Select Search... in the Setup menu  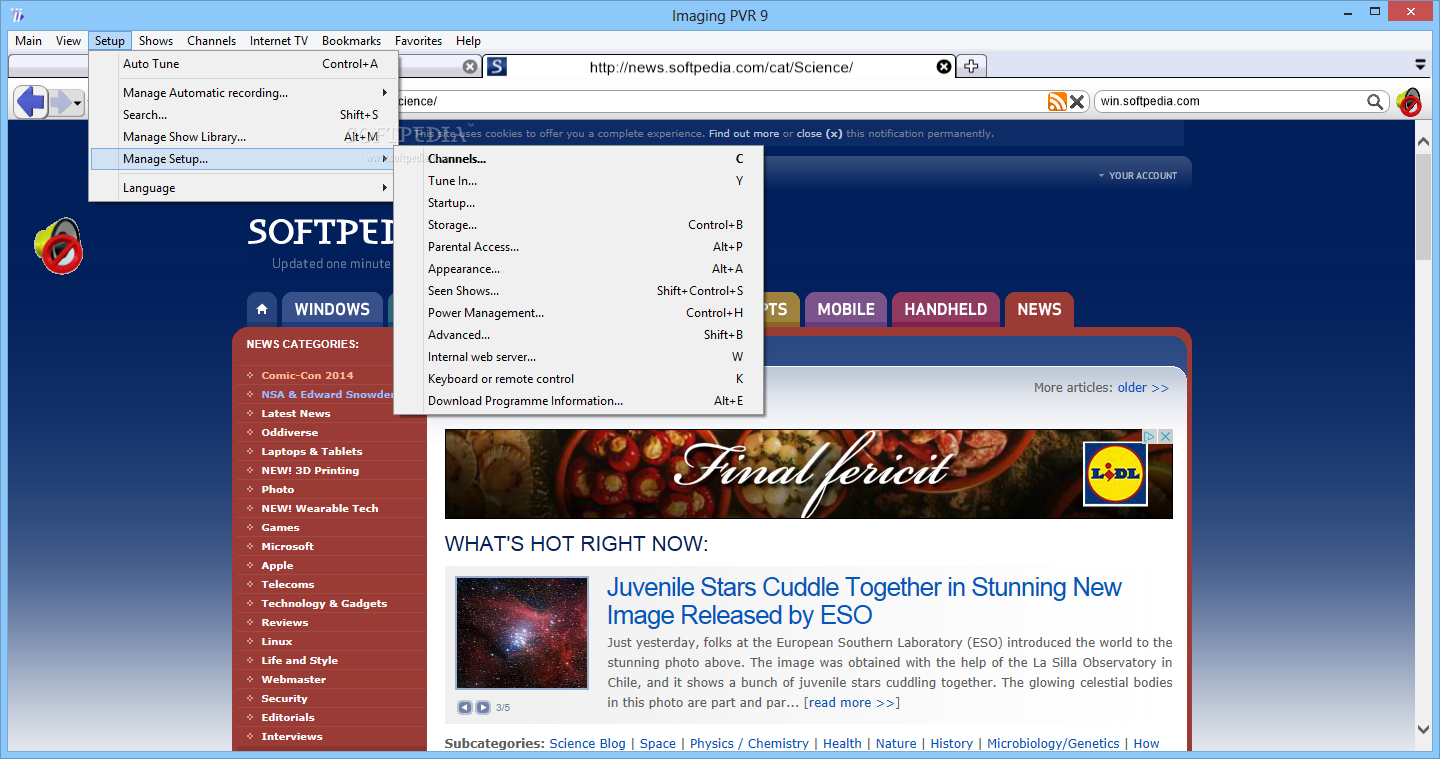tap(244, 115)
